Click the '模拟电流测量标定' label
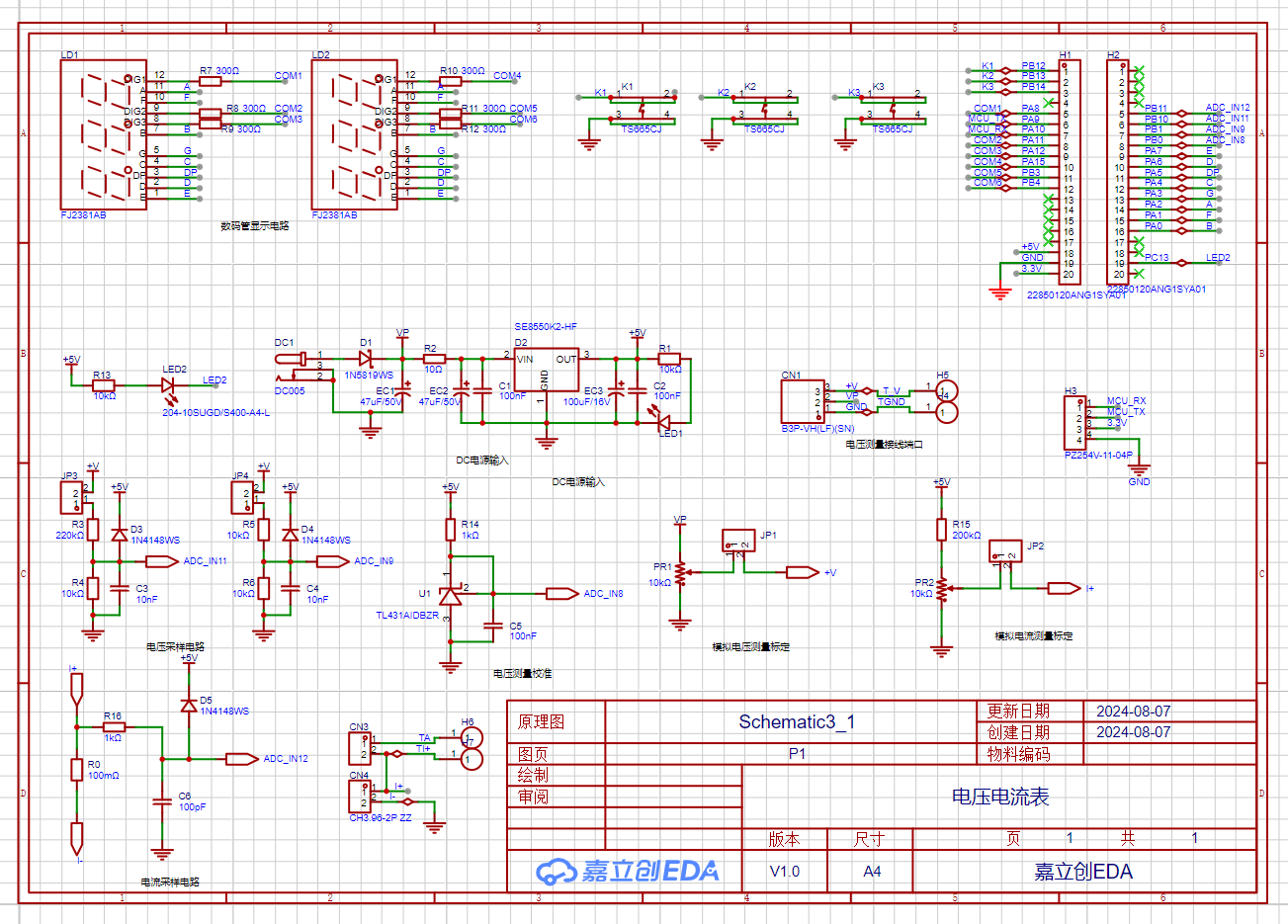Image resolution: width=1288 pixels, height=924 pixels. (x=1033, y=636)
